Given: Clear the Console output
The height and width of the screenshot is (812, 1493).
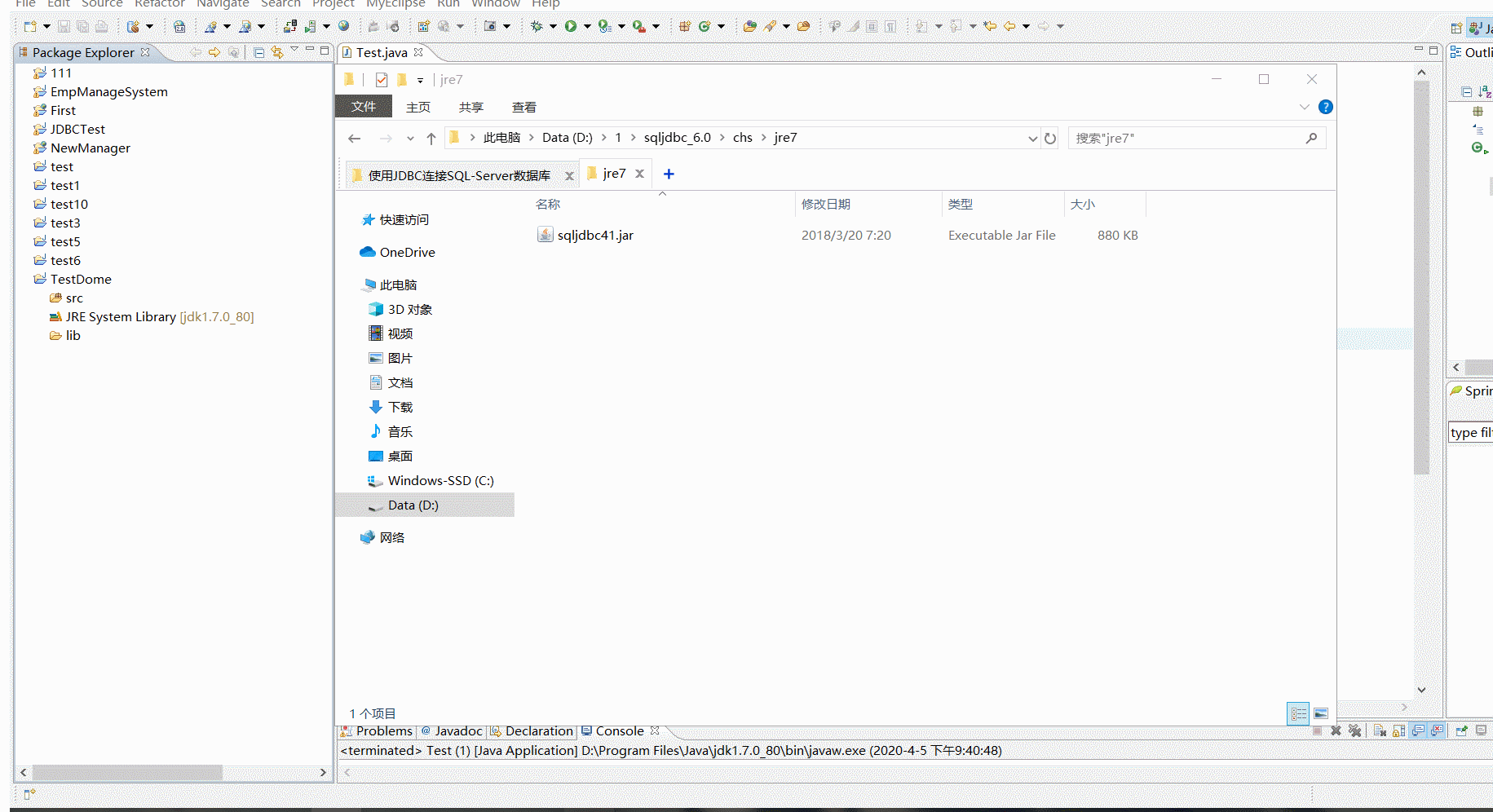Looking at the screenshot, I should pyautogui.click(x=1380, y=731).
